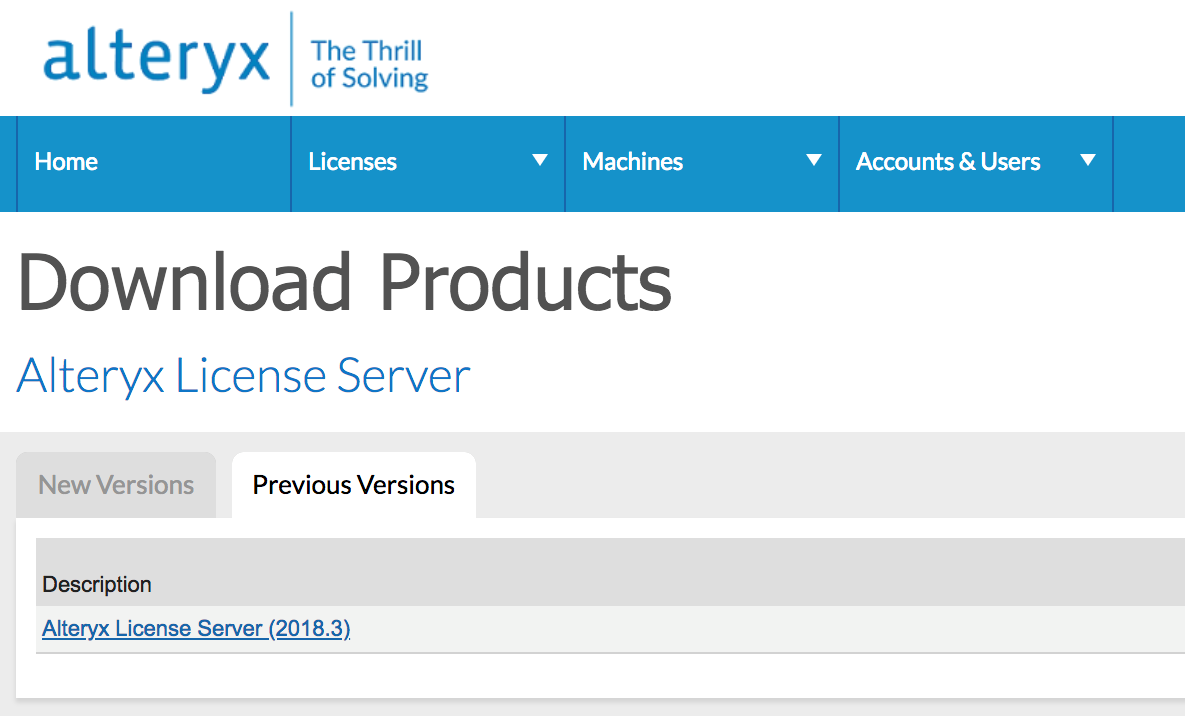Click the blue Alteryx License Server subheading
Viewport: 1185px width, 716px height.
coord(243,376)
